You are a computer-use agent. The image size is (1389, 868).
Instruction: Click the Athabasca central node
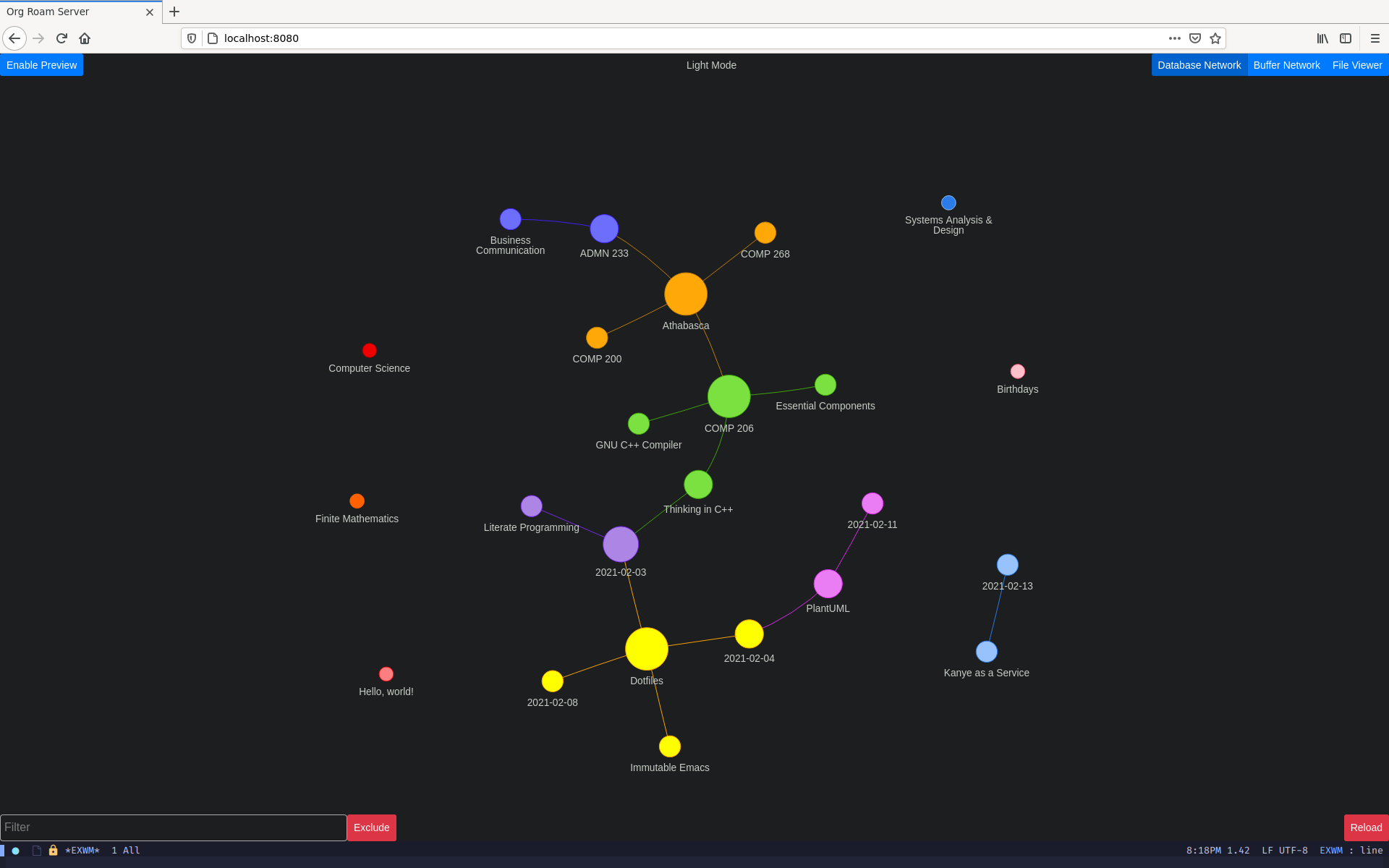tap(685, 294)
